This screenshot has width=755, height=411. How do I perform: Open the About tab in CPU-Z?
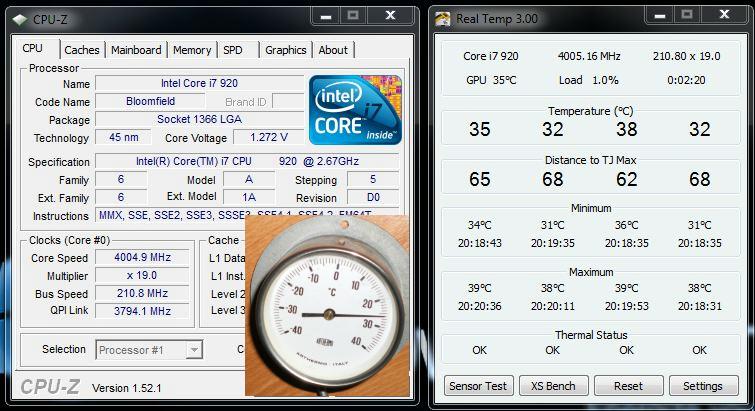(333, 50)
